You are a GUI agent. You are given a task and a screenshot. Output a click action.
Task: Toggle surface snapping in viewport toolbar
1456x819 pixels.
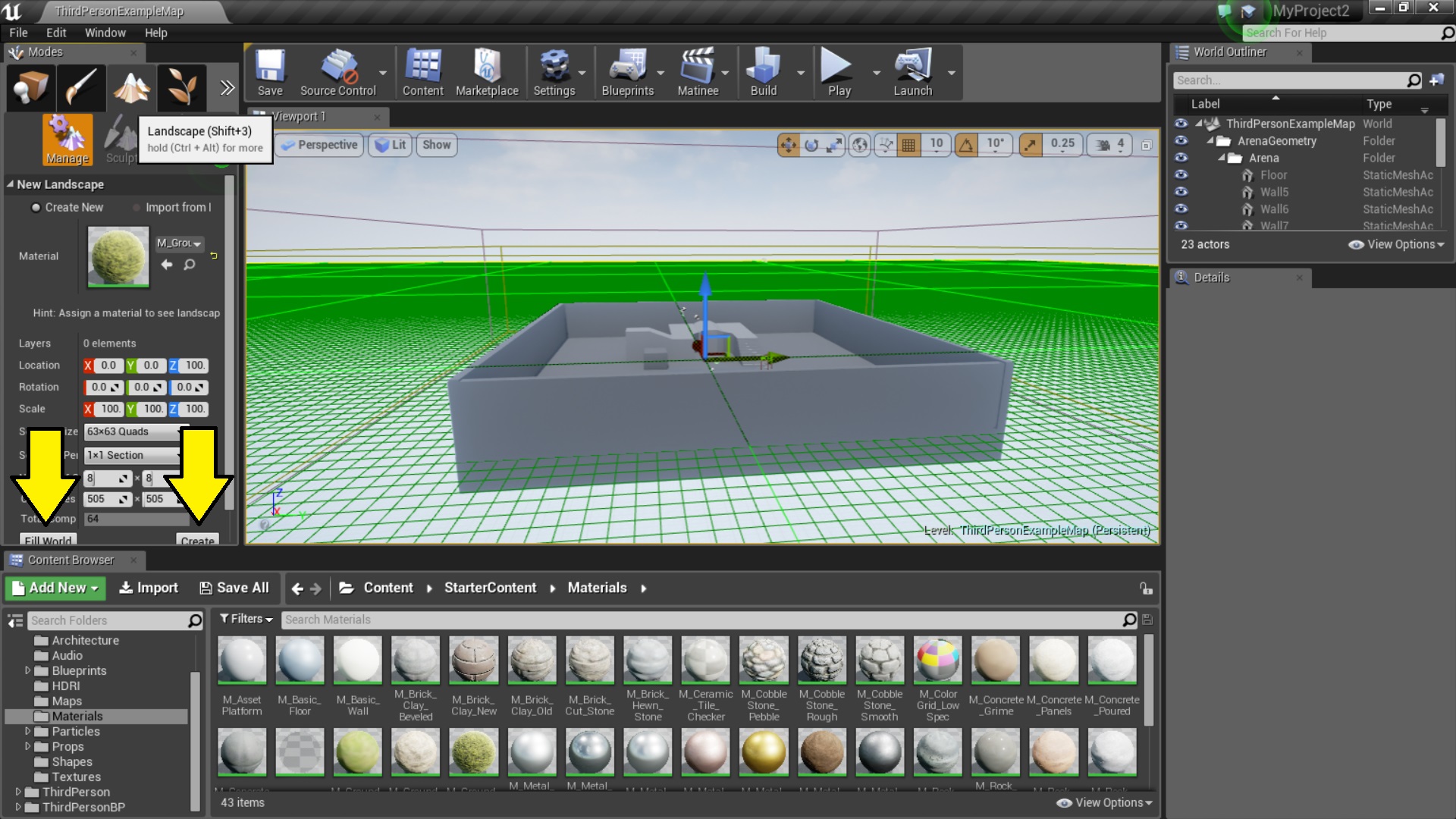(885, 145)
